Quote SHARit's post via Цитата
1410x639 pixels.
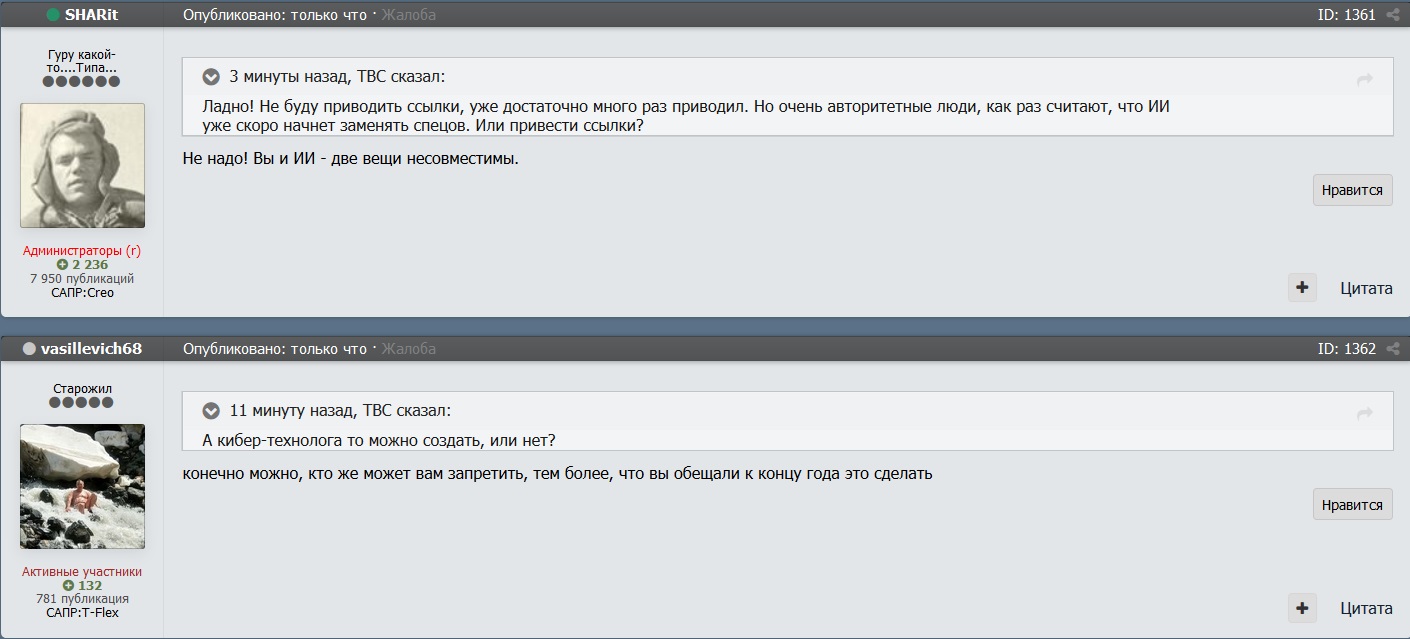pos(1366,288)
